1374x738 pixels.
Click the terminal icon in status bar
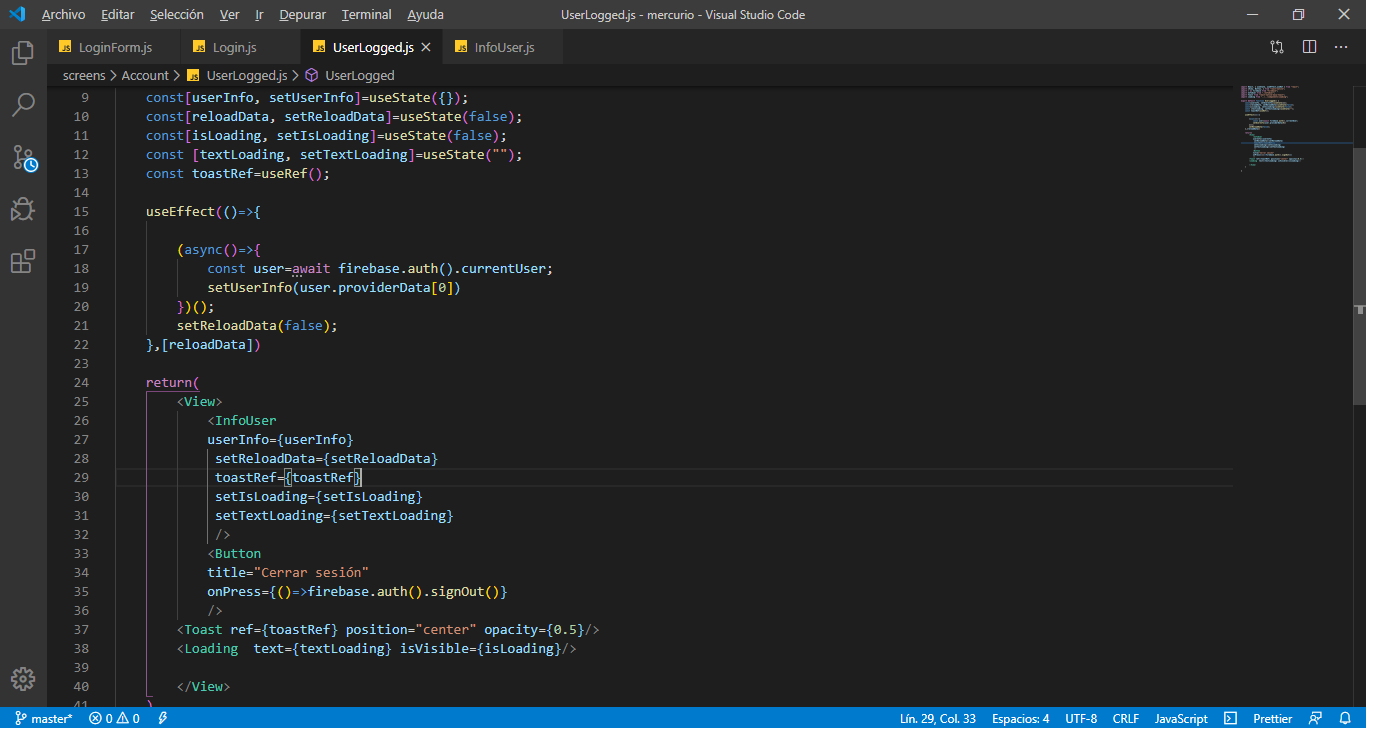coord(1231,718)
